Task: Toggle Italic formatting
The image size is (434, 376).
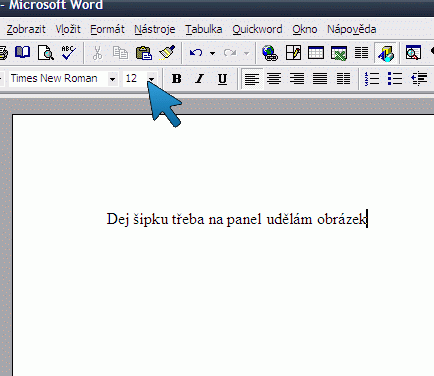Action: pyautogui.click(x=199, y=79)
